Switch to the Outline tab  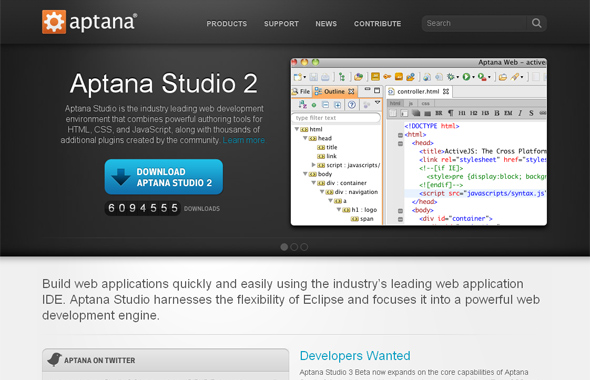(335, 91)
